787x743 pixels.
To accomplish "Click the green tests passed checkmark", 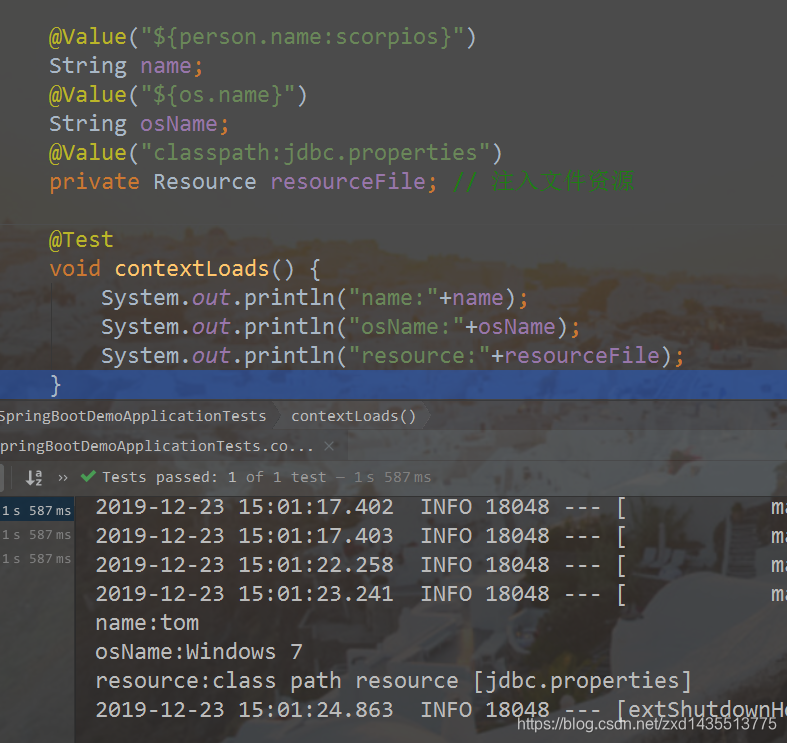I will pyautogui.click(x=88, y=476).
